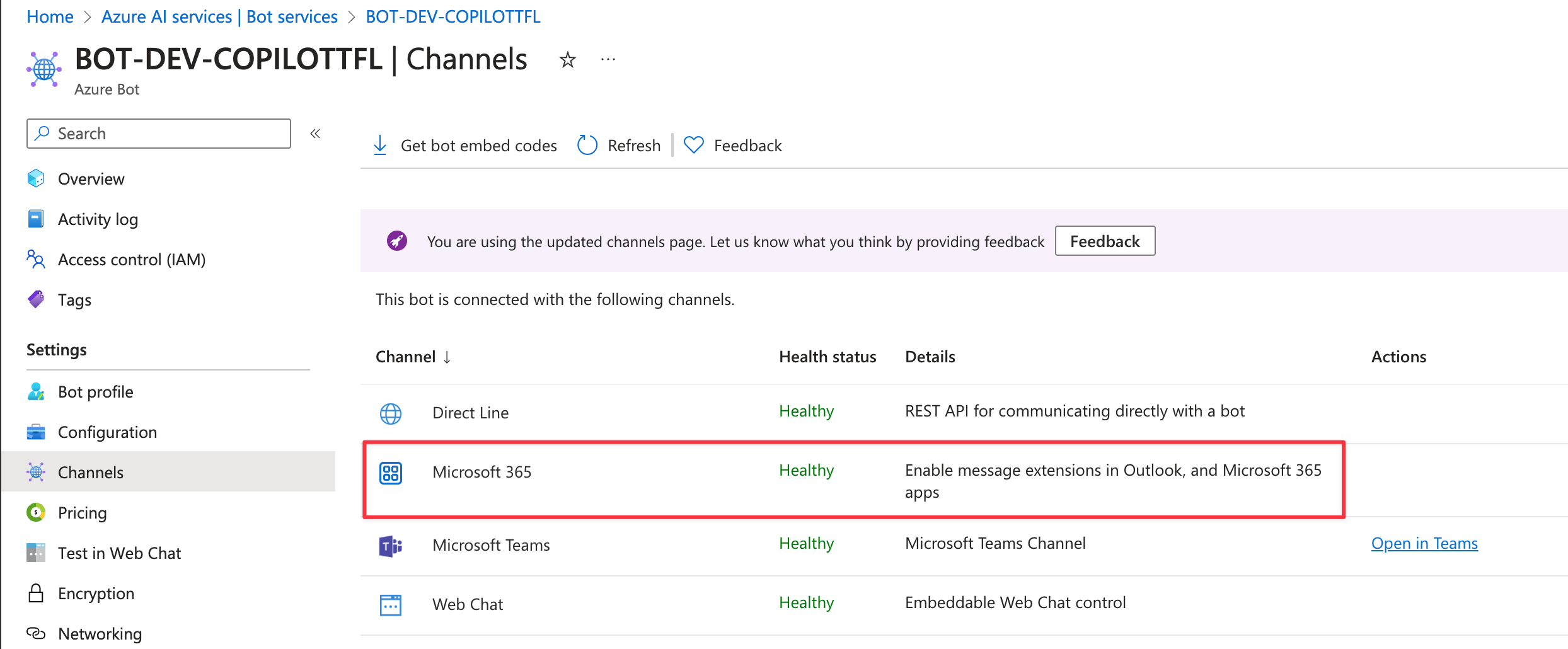
Task: Open the Direct Line channel
Action: (470, 413)
